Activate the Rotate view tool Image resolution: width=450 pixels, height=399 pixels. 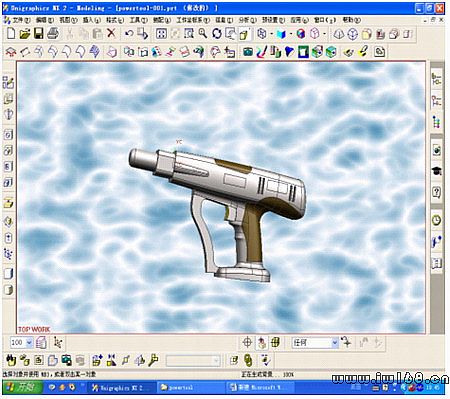pyautogui.click(x=217, y=33)
